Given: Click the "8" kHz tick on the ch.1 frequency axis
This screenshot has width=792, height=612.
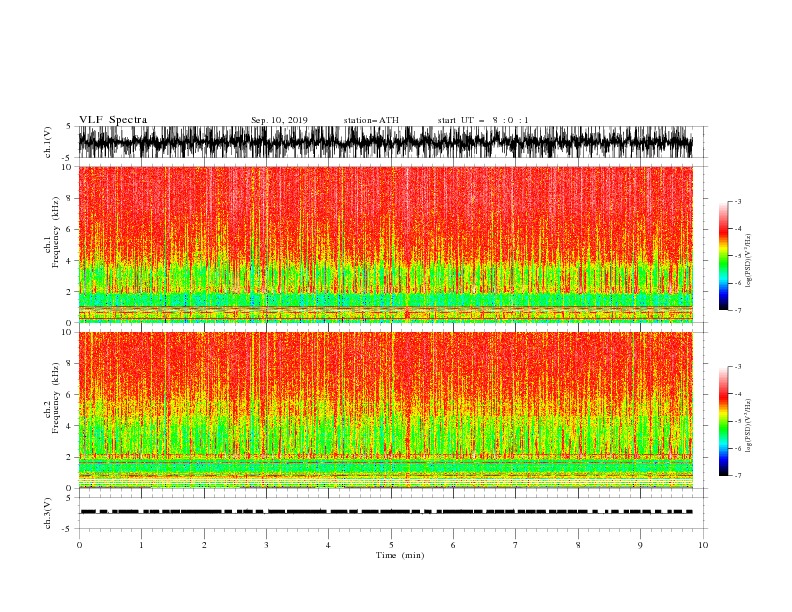Looking at the screenshot, I should (69, 198).
